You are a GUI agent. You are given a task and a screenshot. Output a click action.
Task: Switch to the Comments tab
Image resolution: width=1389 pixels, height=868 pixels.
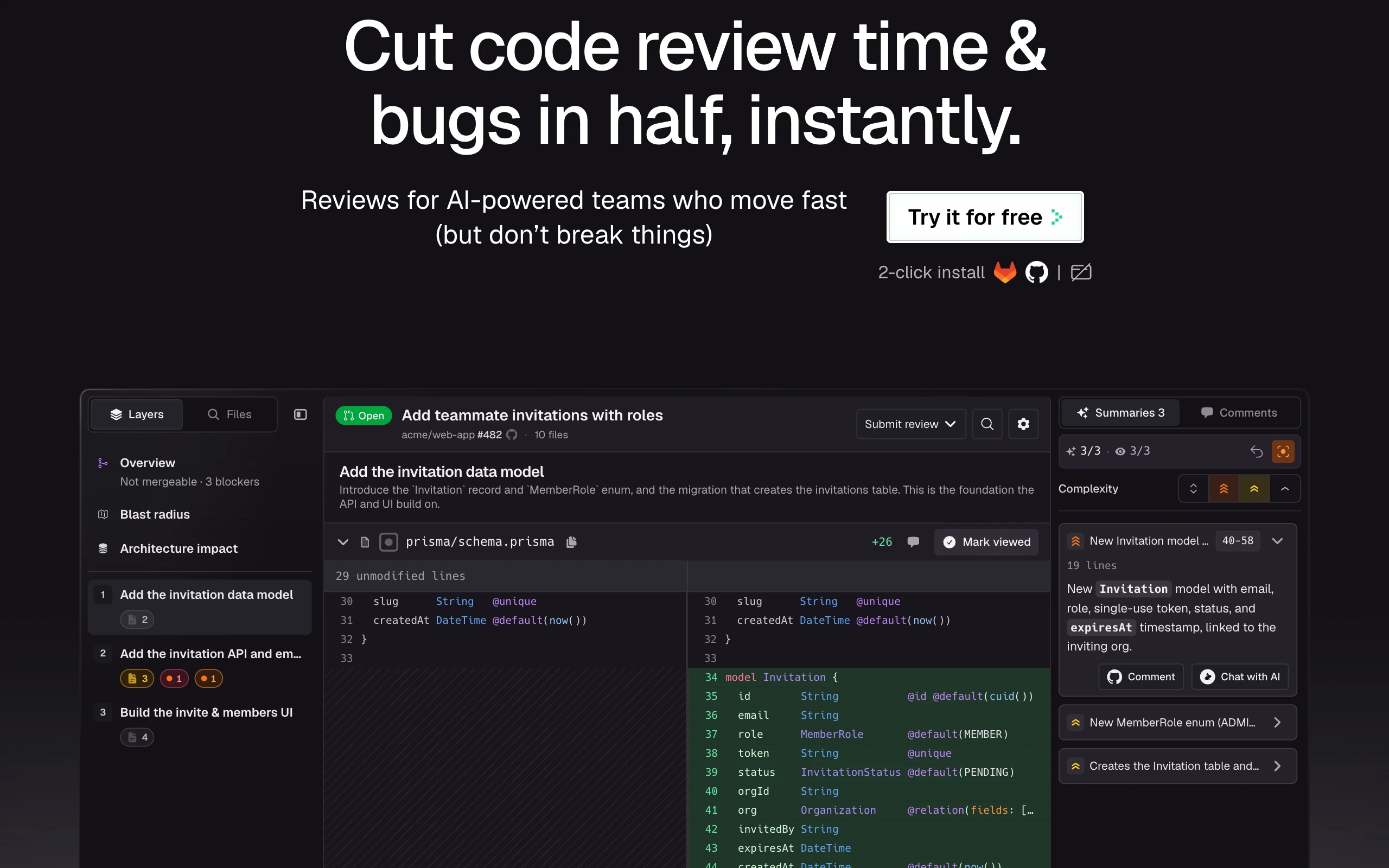pos(1239,413)
